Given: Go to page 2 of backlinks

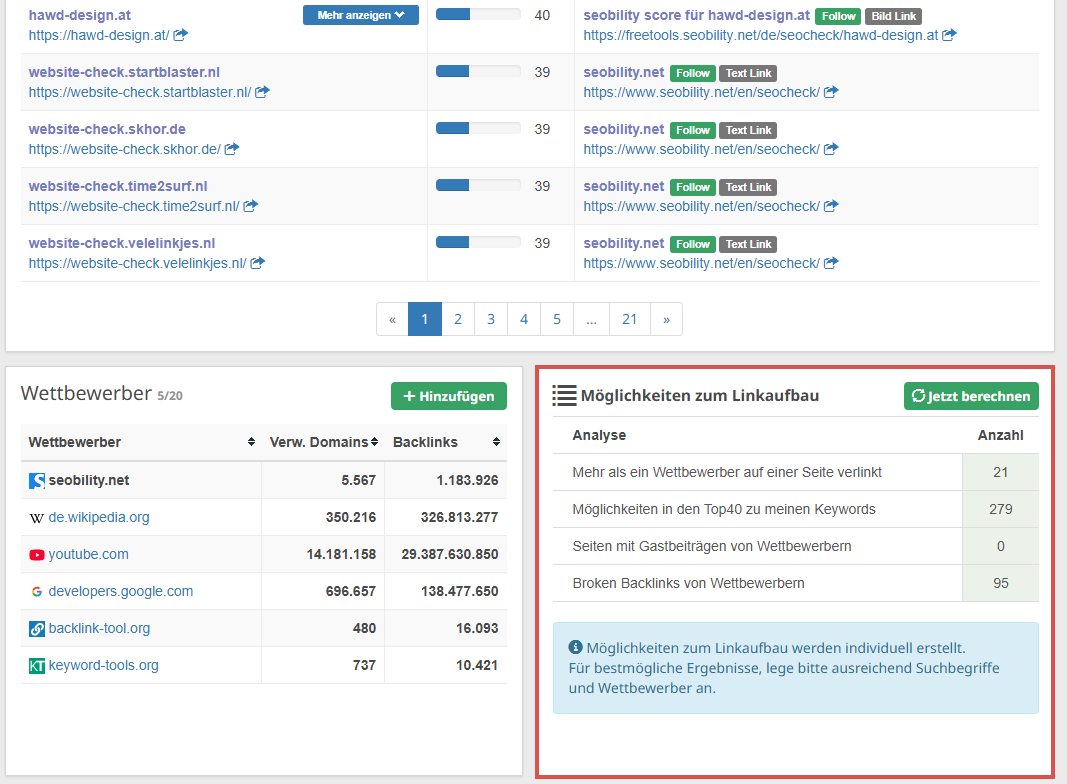Looking at the screenshot, I should pyautogui.click(x=458, y=319).
